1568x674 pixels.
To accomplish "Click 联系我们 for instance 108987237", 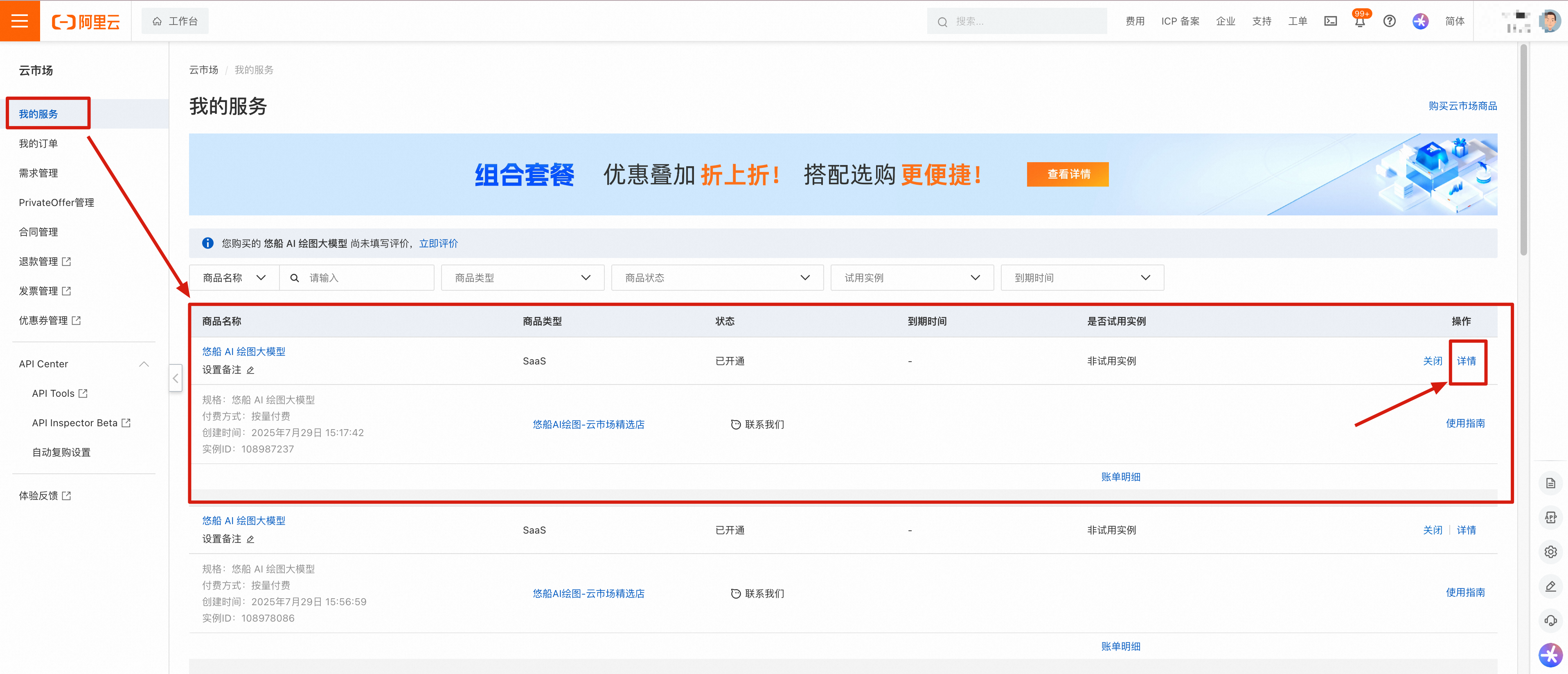I will click(x=757, y=424).
